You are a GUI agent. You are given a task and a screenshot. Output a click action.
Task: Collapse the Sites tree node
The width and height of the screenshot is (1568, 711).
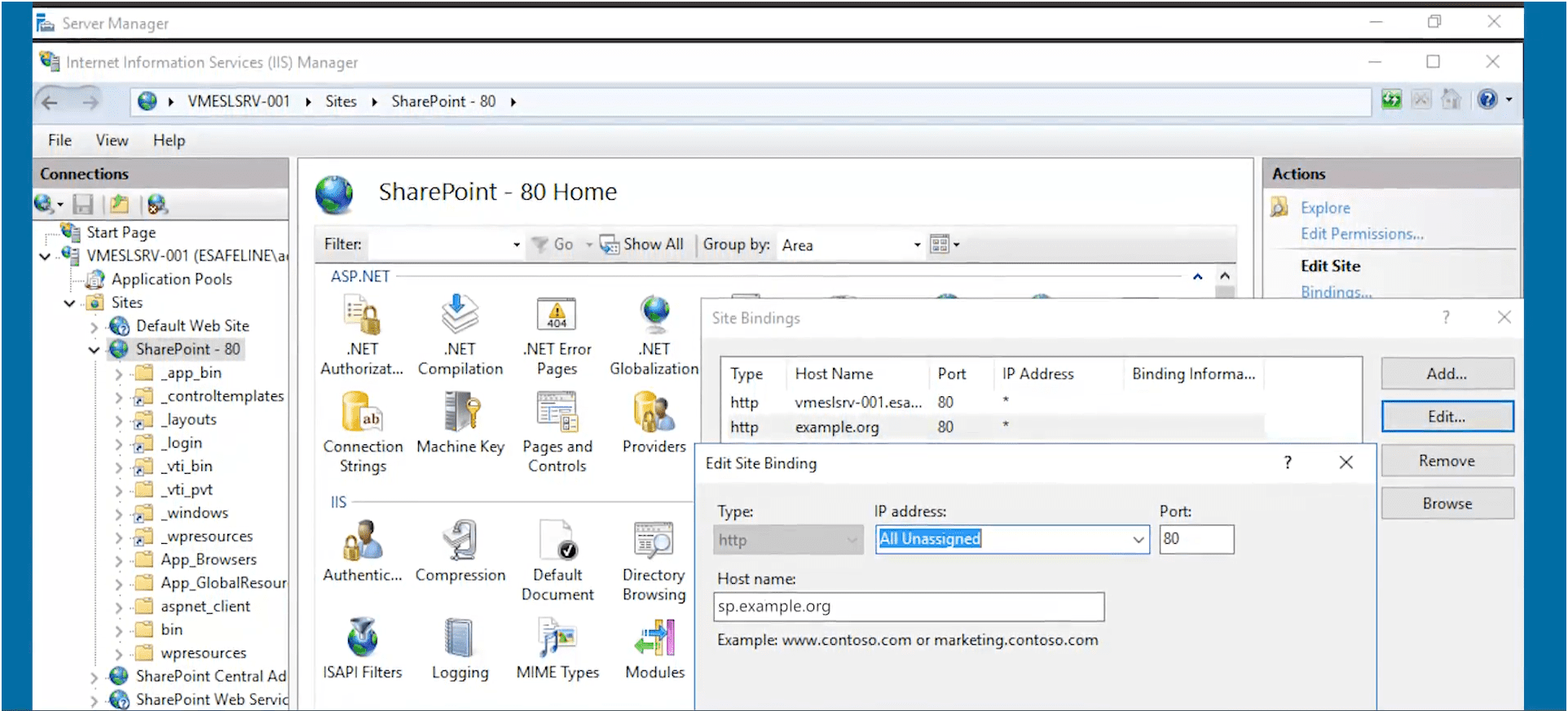pyautogui.click(x=70, y=303)
